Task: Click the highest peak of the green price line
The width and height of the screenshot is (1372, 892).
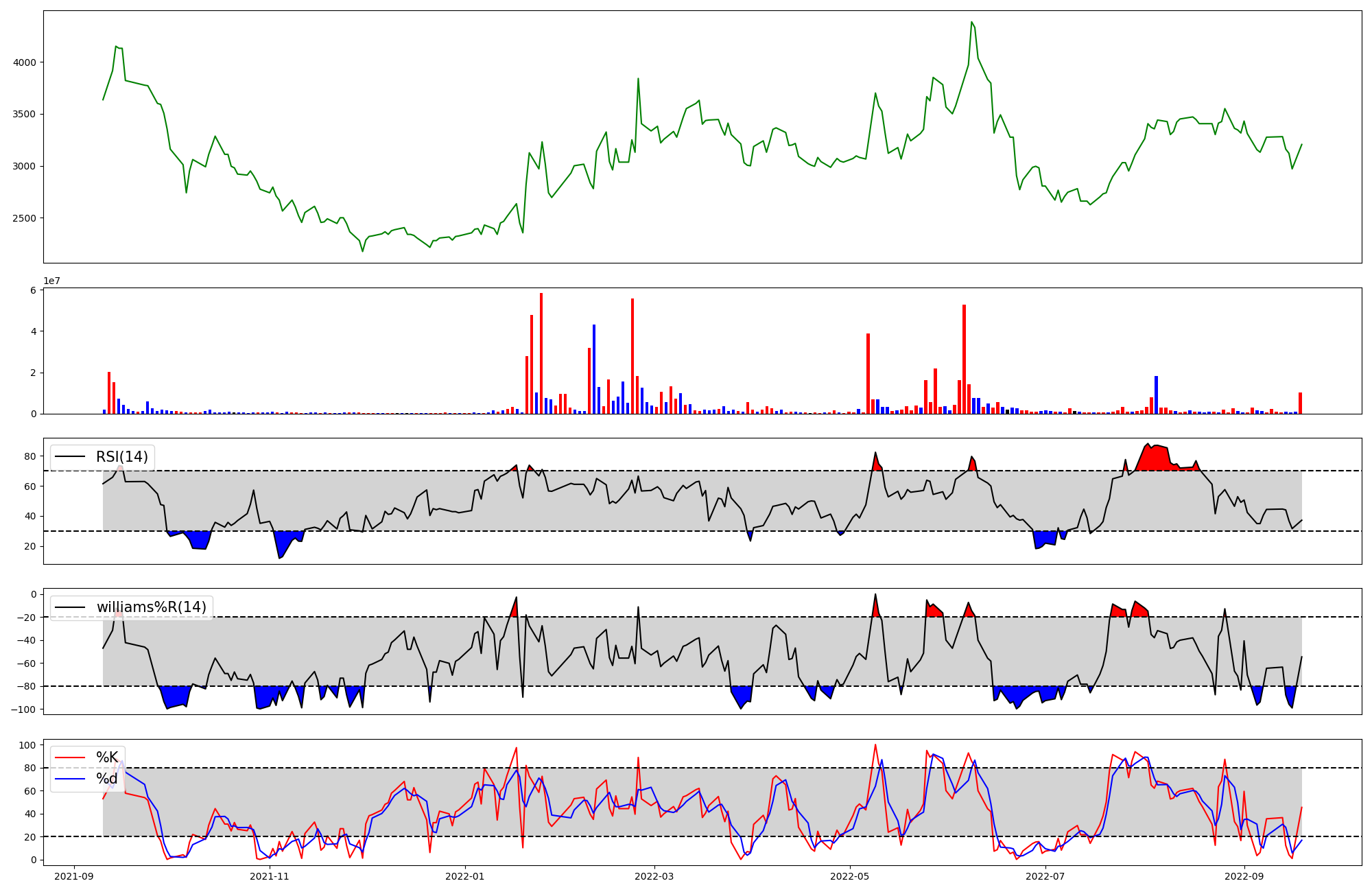Action: [971, 23]
